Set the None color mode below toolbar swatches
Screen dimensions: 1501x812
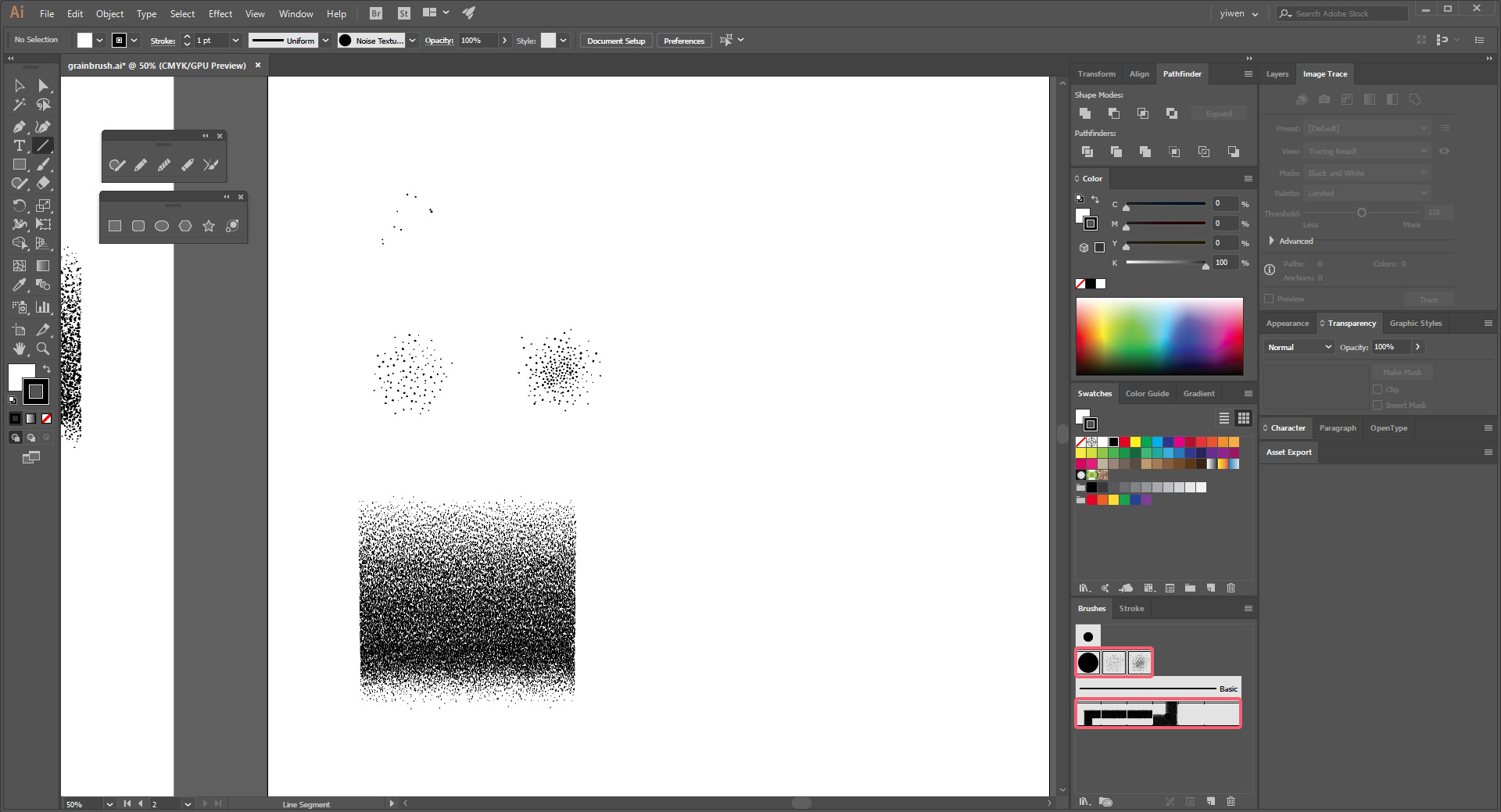[46, 418]
